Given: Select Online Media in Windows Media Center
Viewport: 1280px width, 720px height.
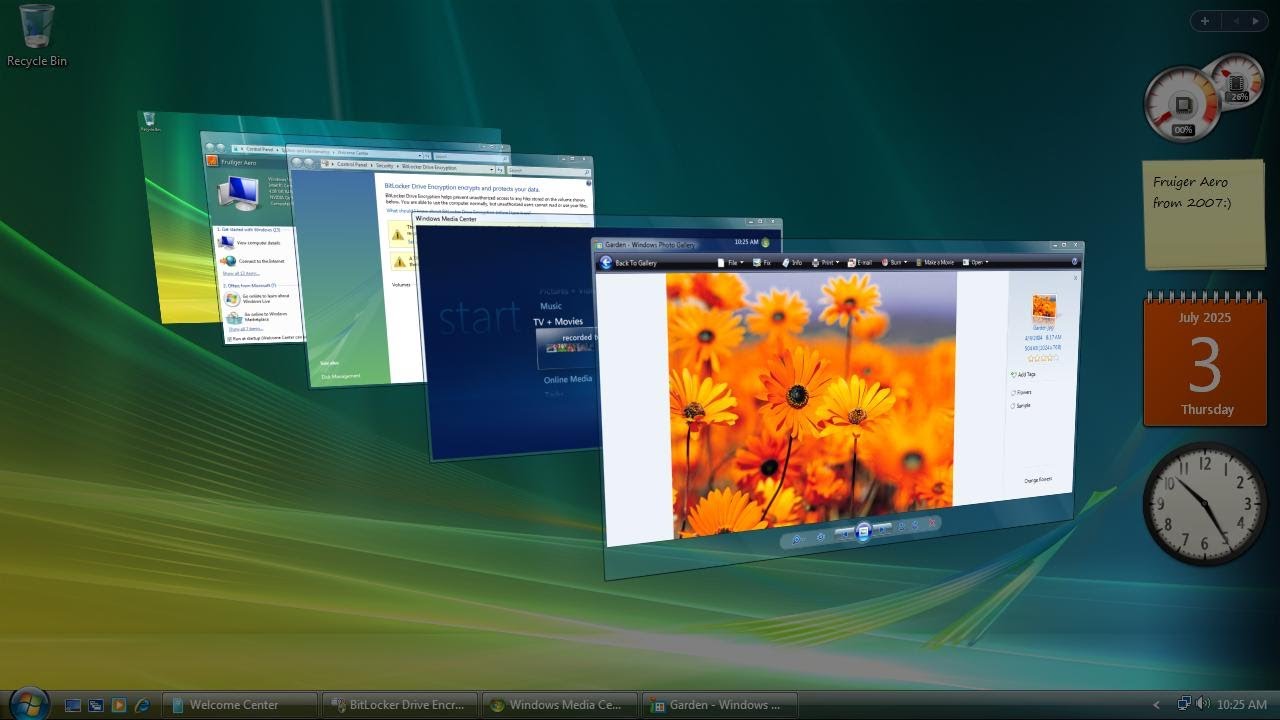Looking at the screenshot, I should [x=568, y=379].
